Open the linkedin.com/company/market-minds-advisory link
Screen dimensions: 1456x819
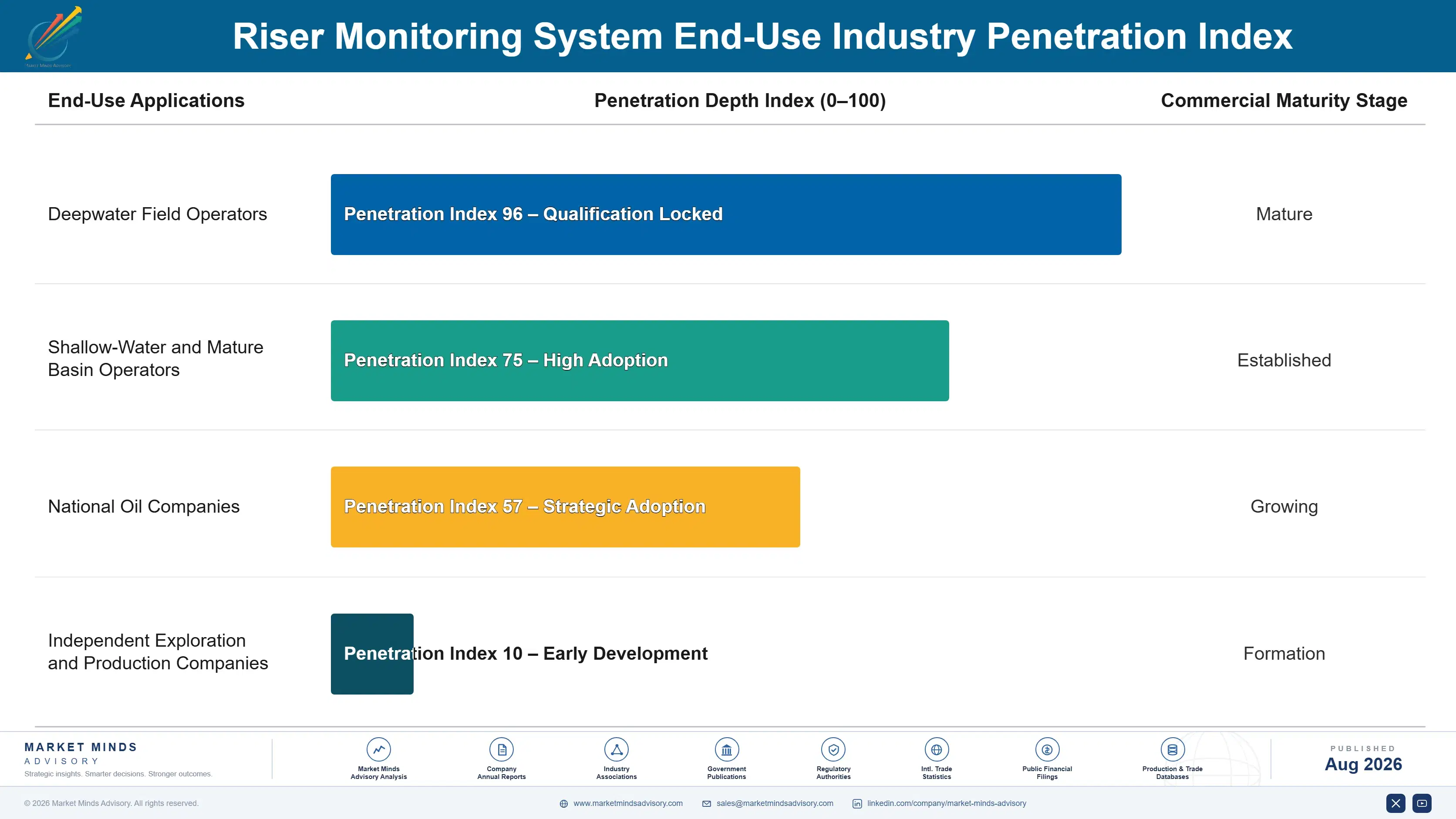tap(946, 803)
